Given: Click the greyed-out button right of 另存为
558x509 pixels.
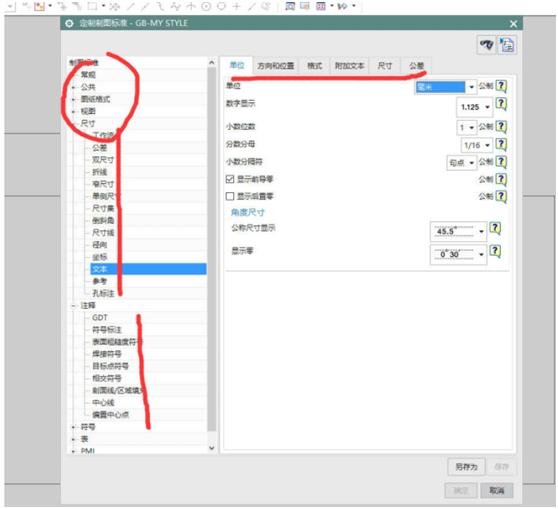Looking at the screenshot, I should coord(501,467).
